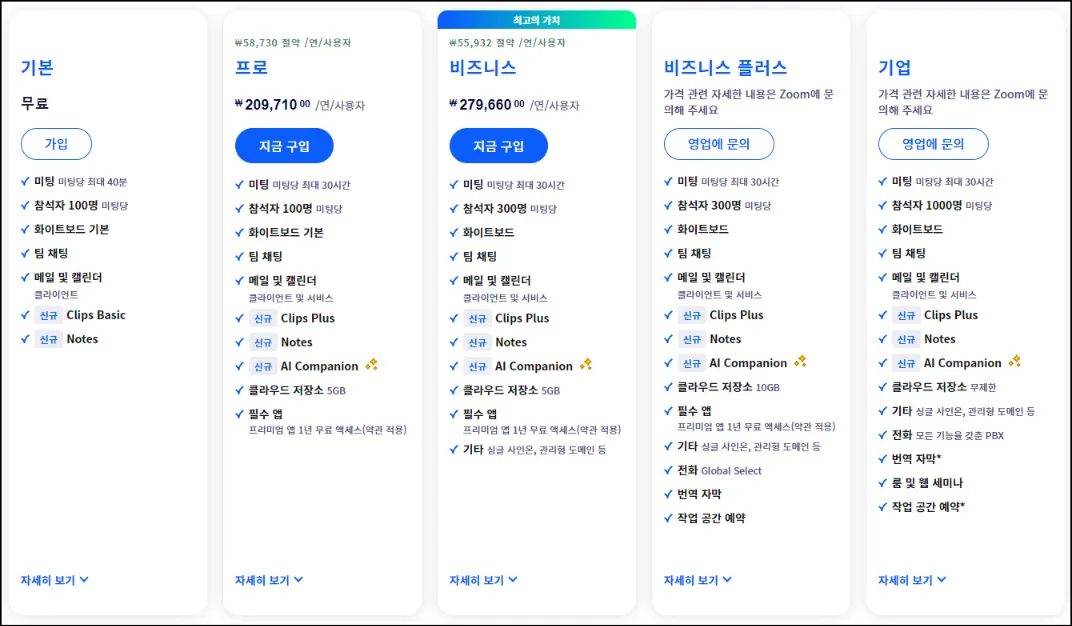This screenshot has height=626, width=1072.
Task: Click the checkmark beside 참석자 100명 in 프로 plan
Action: [240, 209]
